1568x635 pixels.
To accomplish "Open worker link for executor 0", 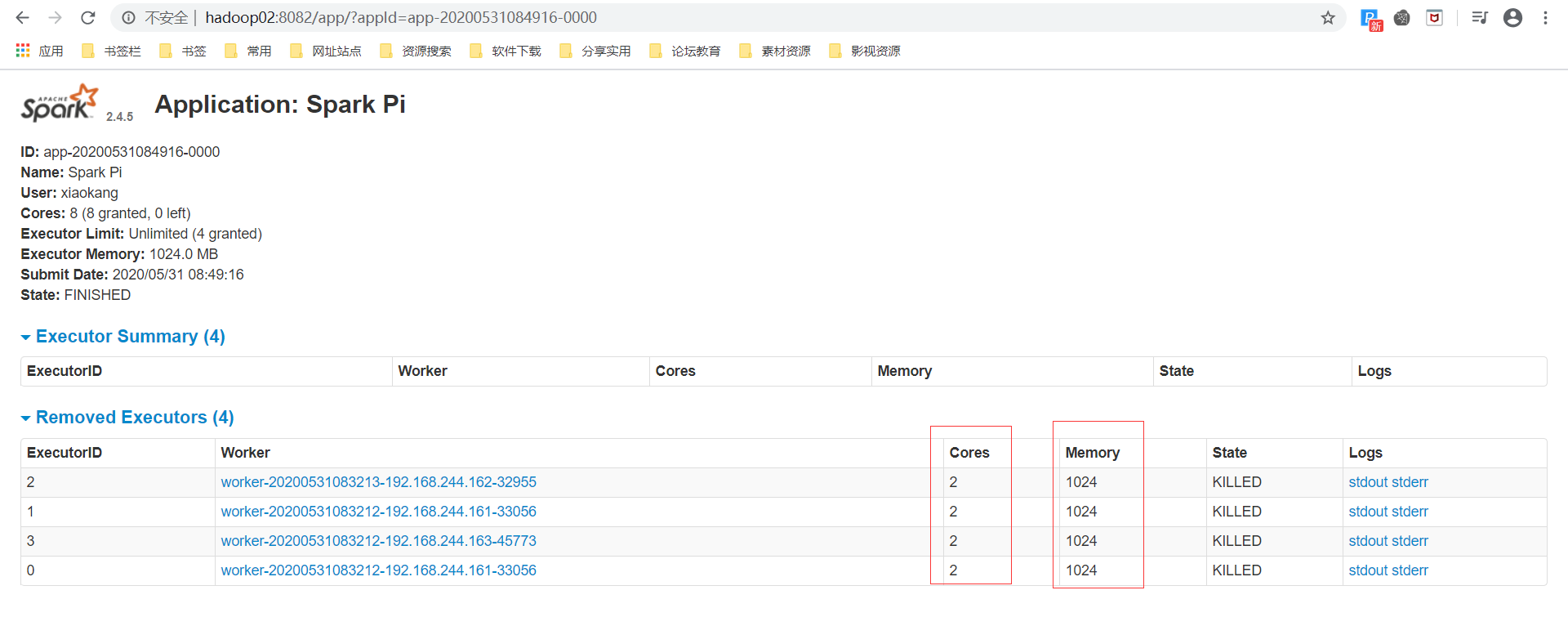I will coord(379,570).
